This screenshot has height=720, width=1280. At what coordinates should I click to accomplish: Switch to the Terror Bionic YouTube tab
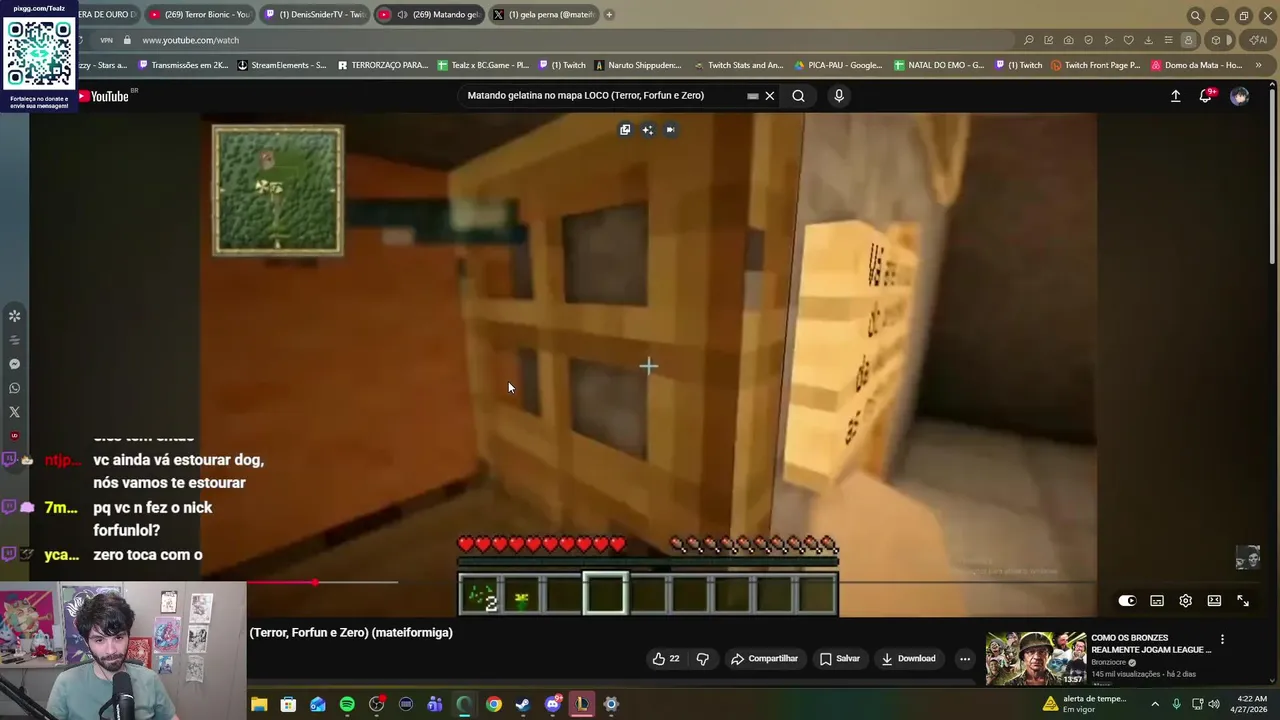(x=200, y=15)
